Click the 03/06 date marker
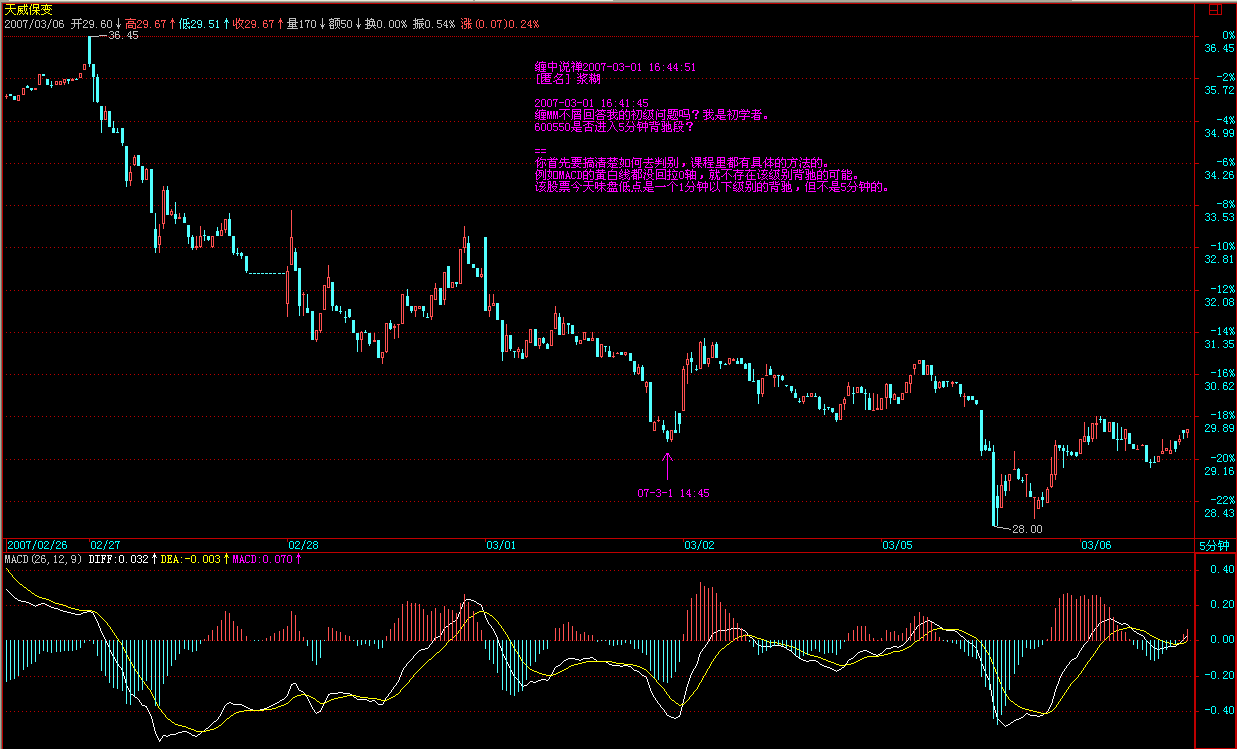The height and width of the screenshot is (749, 1237). (1096, 546)
